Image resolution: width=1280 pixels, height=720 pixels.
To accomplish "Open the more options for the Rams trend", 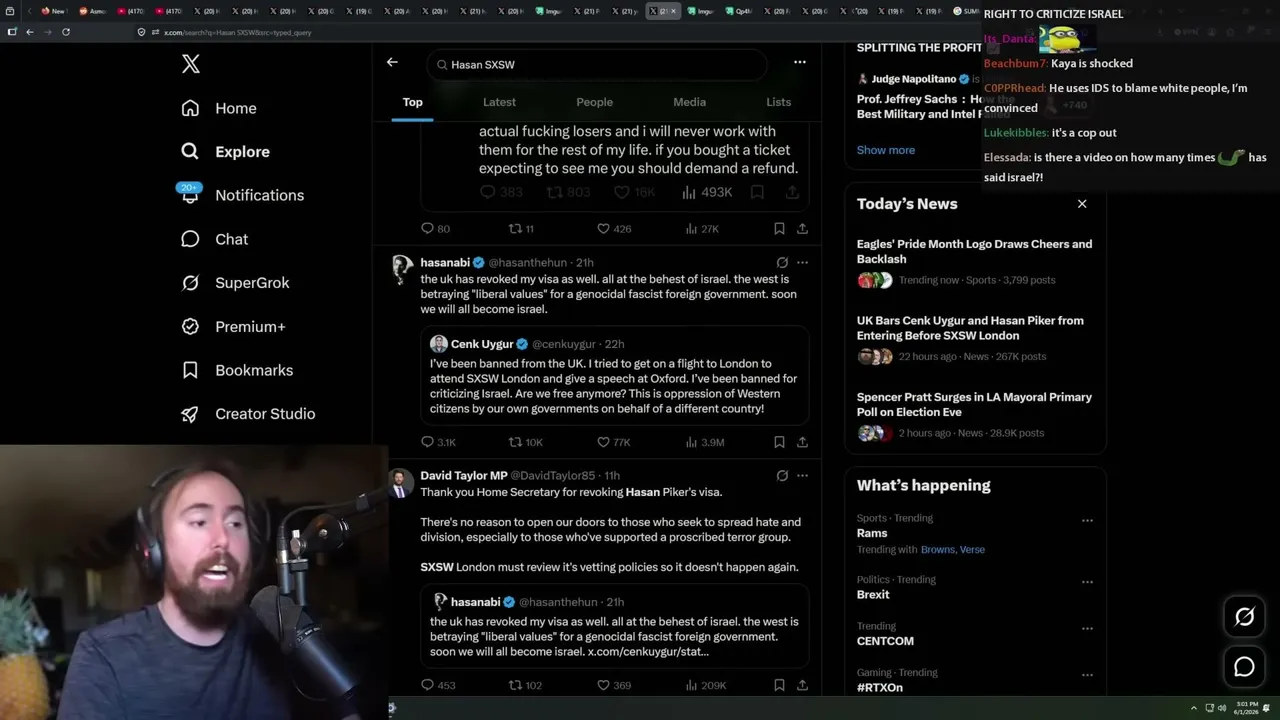I will pyautogui.click(x=1087, y=520).
